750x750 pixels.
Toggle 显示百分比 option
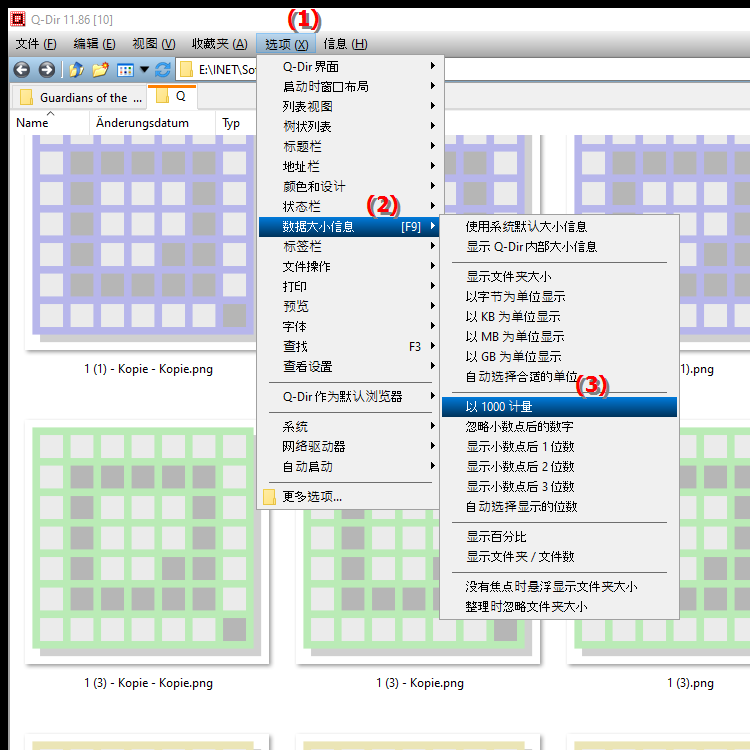[x=559, y=537]
